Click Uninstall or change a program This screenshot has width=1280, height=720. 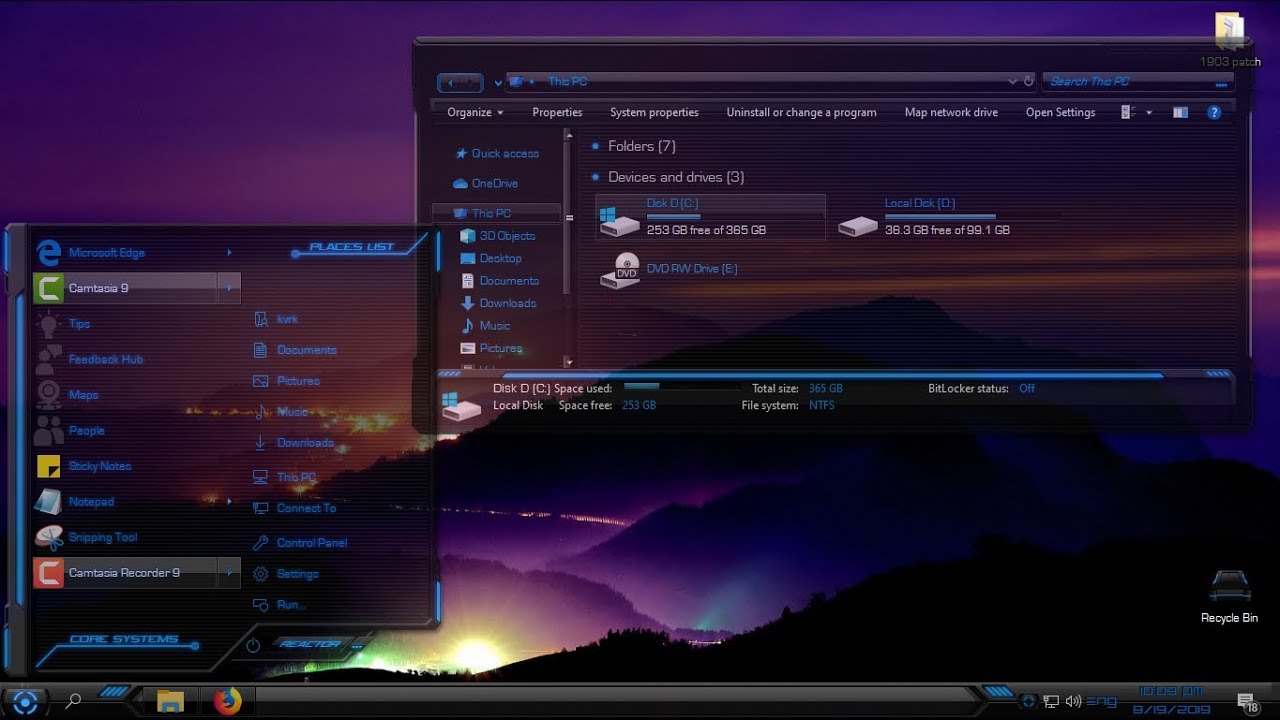(801, 113)
